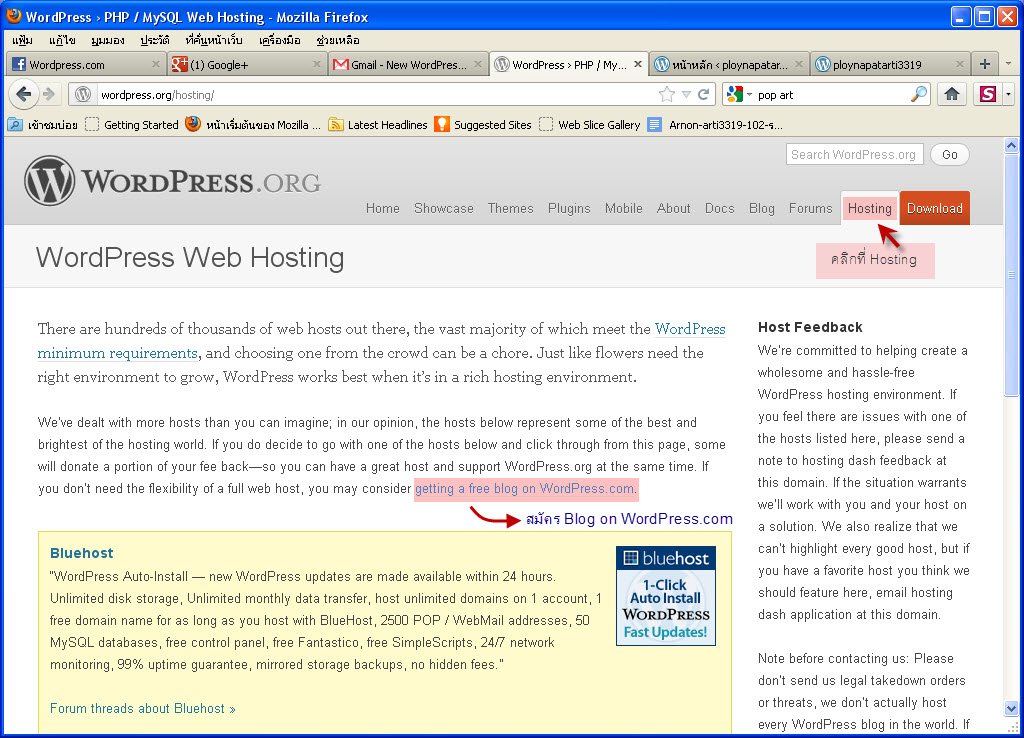Close the Google+ tab
This screenshot has width=1024, height=738.
[x=317, y=64]
